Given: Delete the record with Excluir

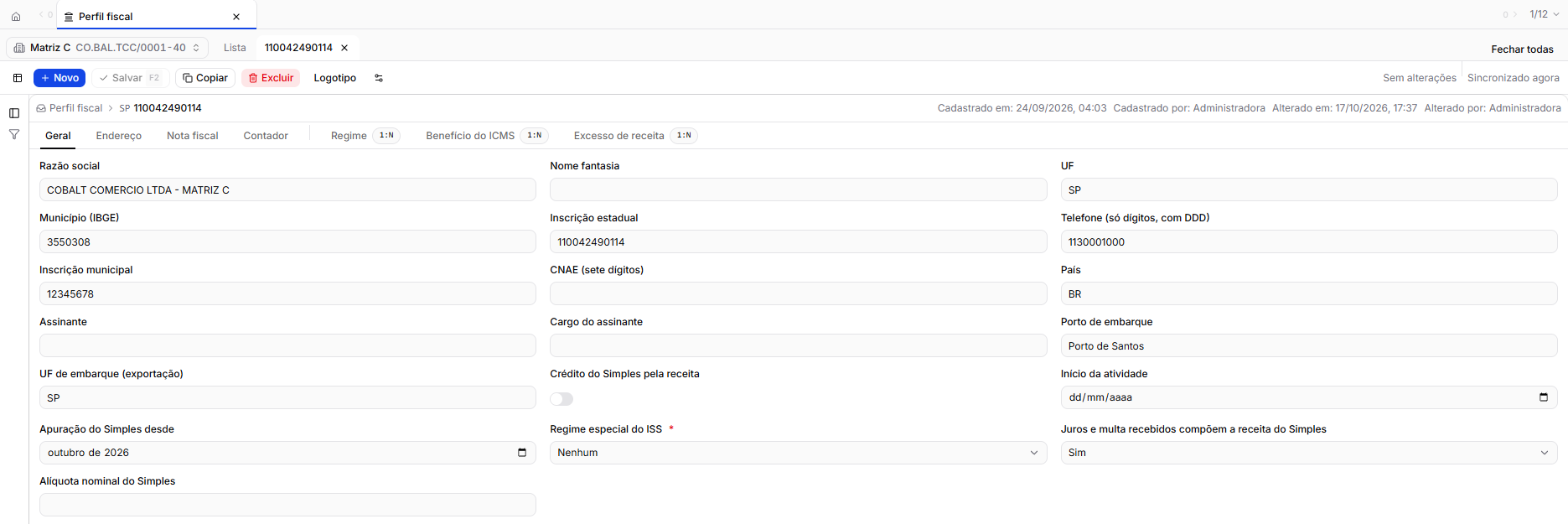Looking at the screenshot, I should click(270, 77).
